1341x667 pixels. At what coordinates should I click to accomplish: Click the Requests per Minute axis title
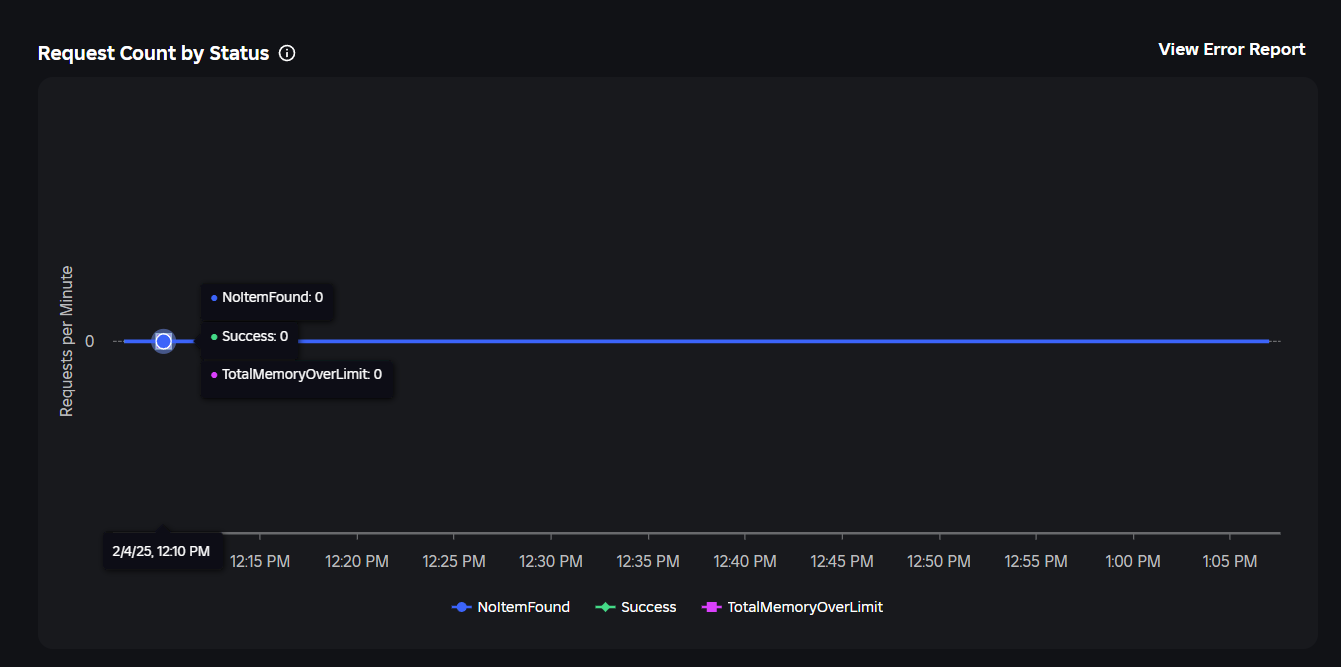tap(67, 341)
